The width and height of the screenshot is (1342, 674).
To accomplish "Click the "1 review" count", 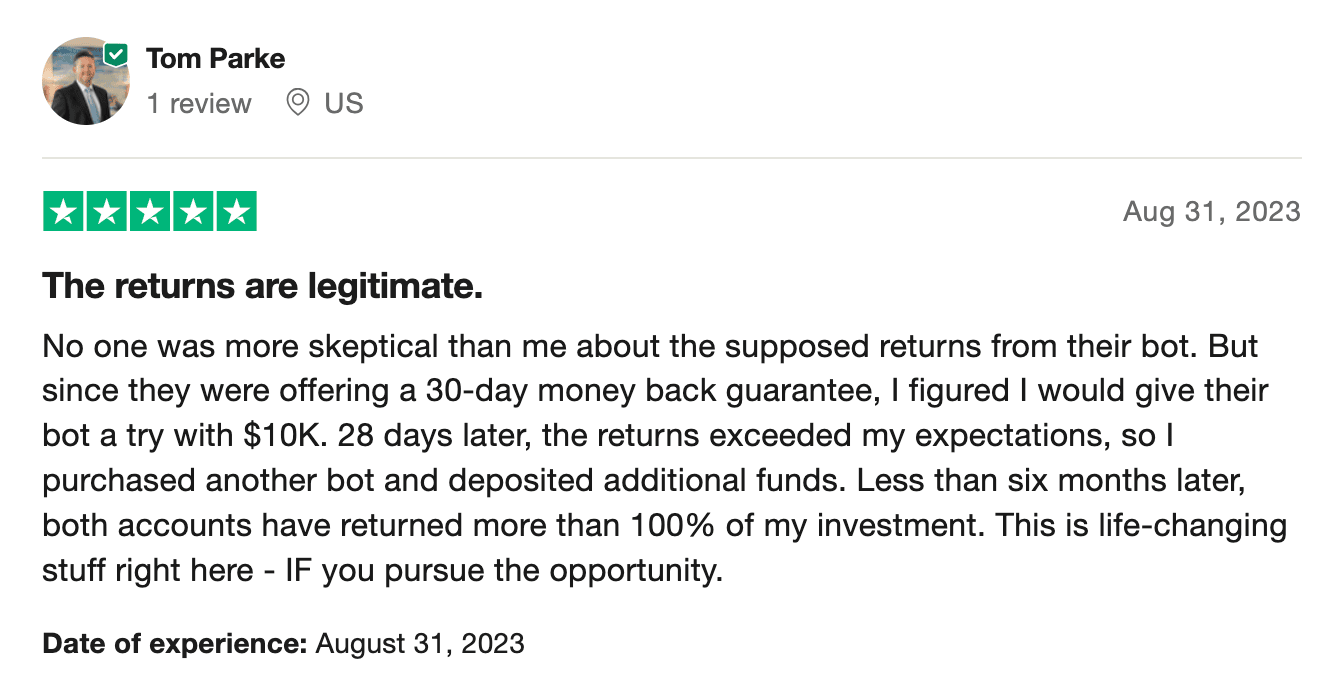I will click(199, 103).
